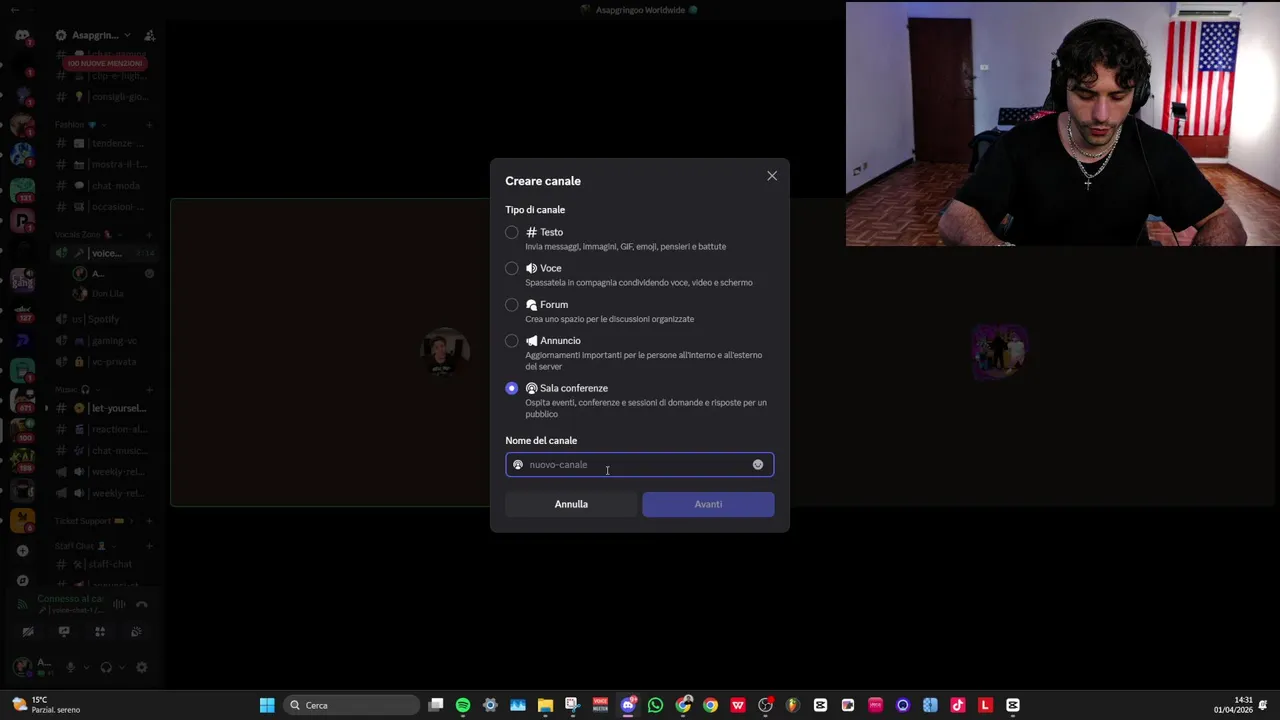Screen dimensions: 1280x720
Task: Toggle noise suppression in voice panel
Action: (119, 604)
